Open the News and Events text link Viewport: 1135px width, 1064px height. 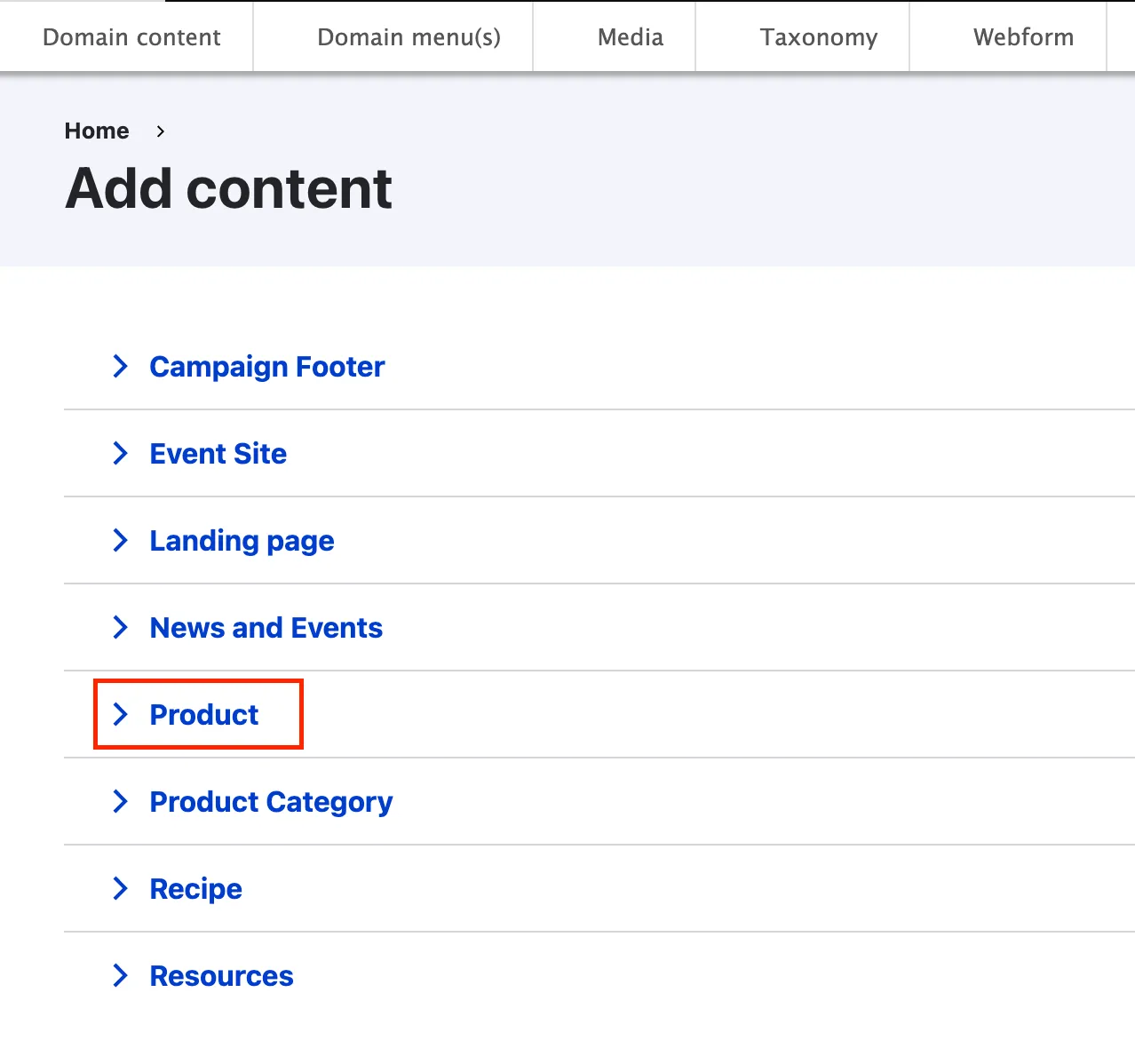(266, 628)
